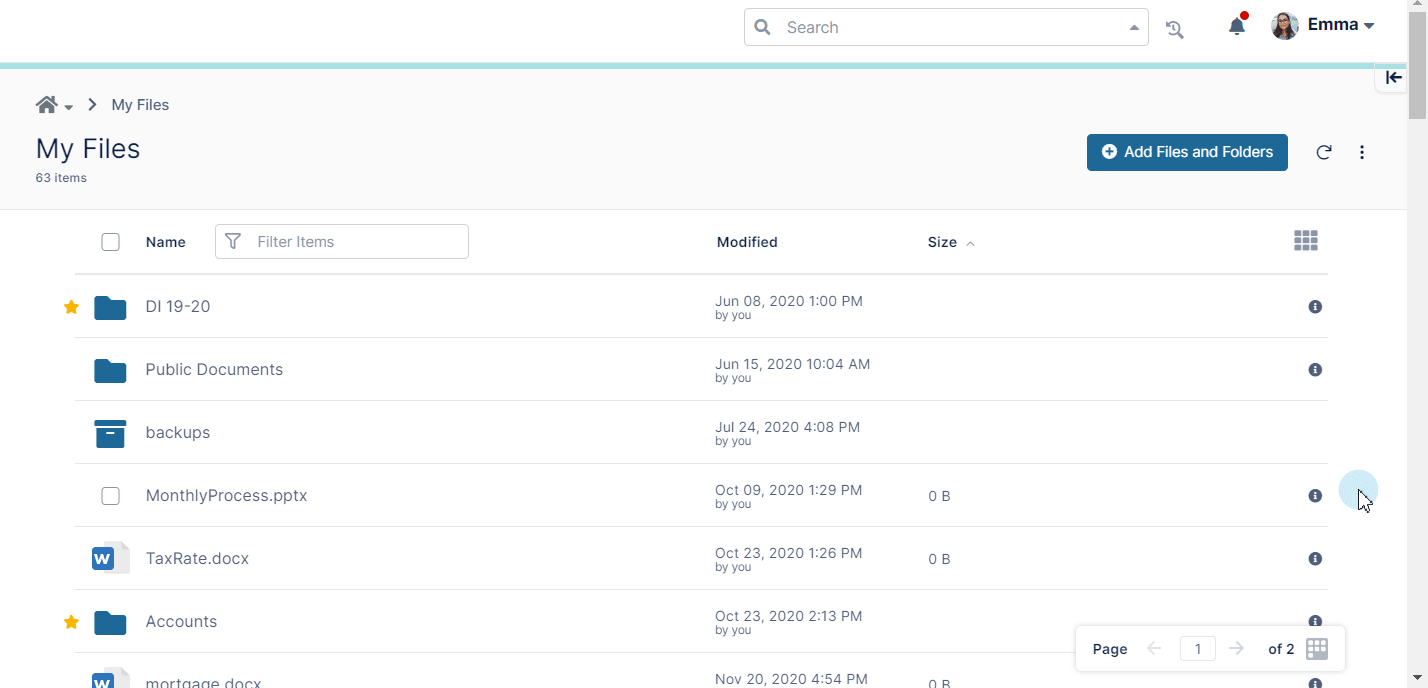Open the search history icon
The height and width of the screenshot is (688, 1428).
(x=1175, y=29)
